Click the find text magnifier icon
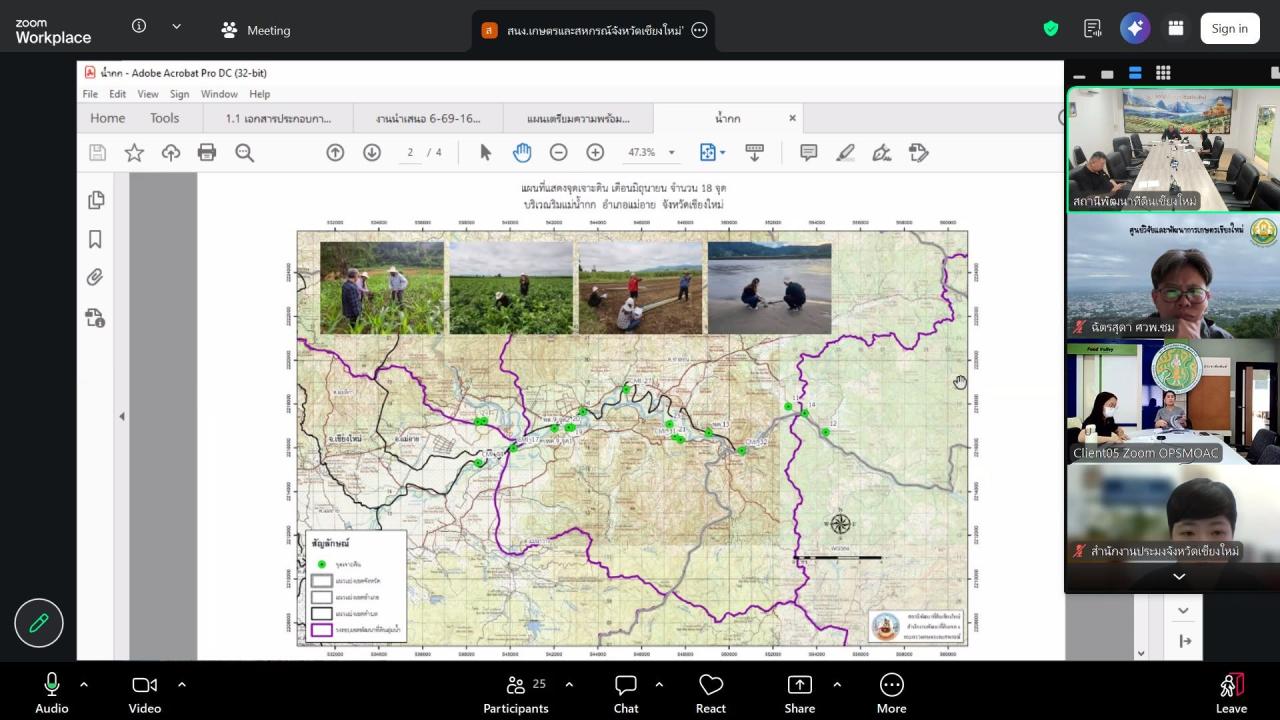The width and height of the screenshot is (1280, 720). click(x=244, y=153)
